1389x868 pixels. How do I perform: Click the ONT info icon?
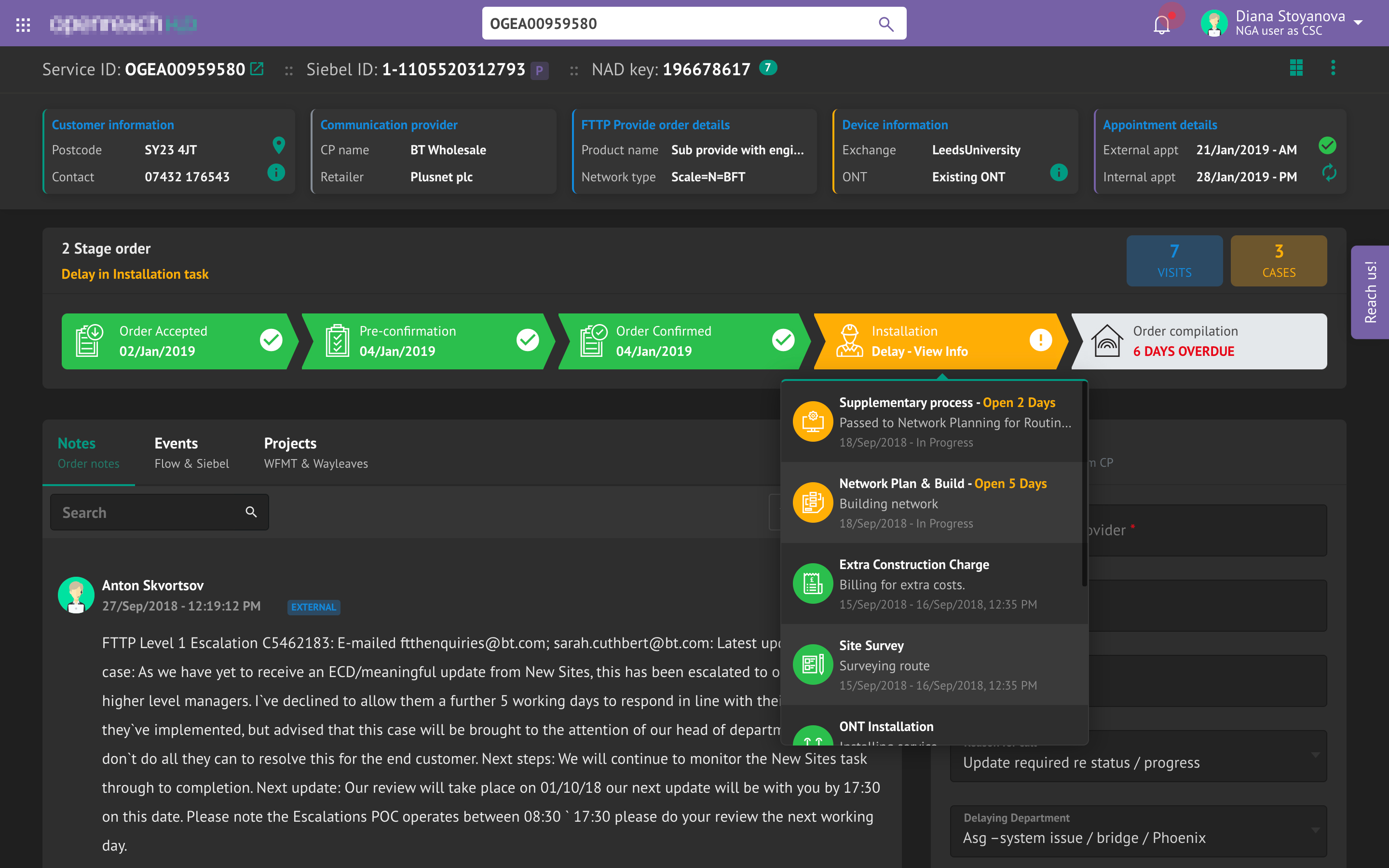click(x=1059, y=172)
